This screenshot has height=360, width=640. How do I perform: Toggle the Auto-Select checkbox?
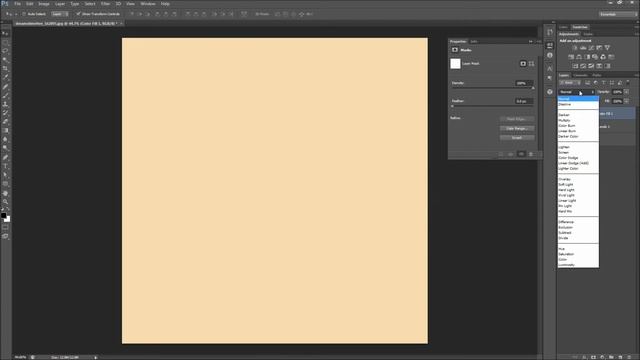click(24, 14)
